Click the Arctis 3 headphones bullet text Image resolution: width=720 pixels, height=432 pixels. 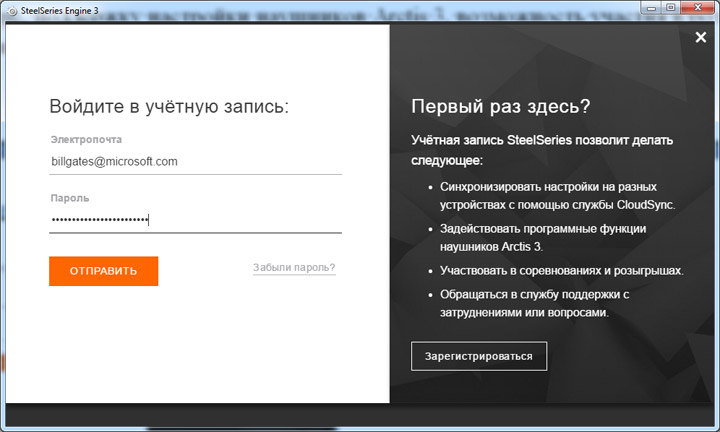[x=543, y=237]
